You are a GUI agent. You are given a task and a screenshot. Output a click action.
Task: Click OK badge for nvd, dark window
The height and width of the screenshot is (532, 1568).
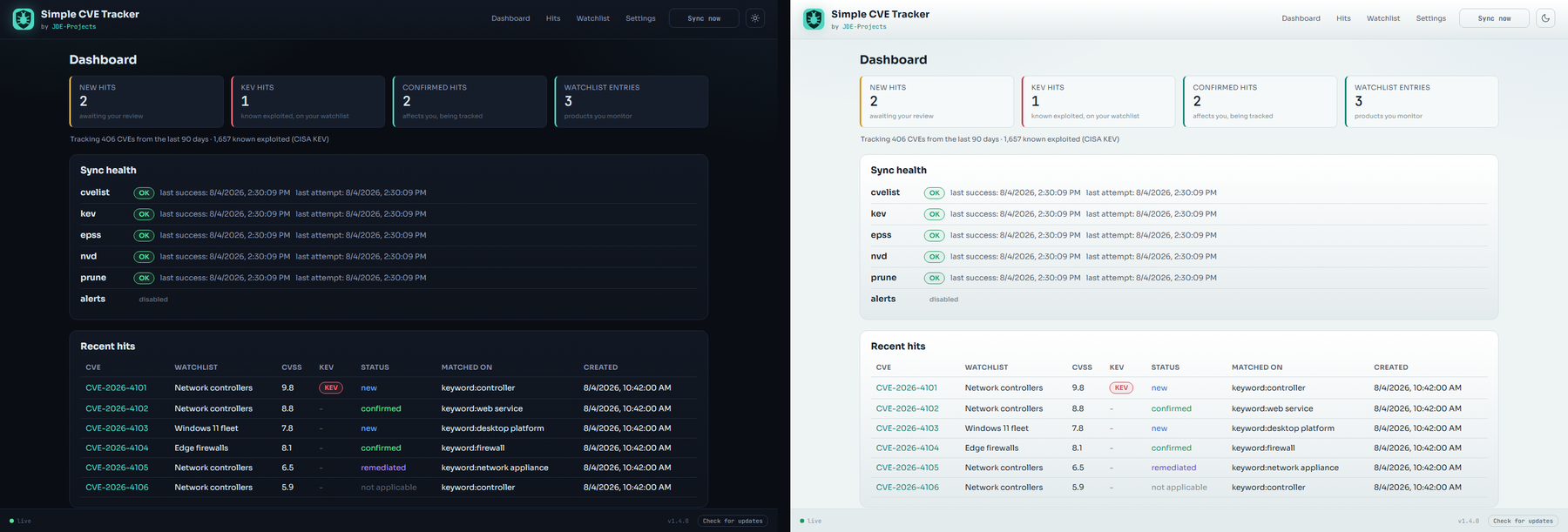tap(144, 257)
